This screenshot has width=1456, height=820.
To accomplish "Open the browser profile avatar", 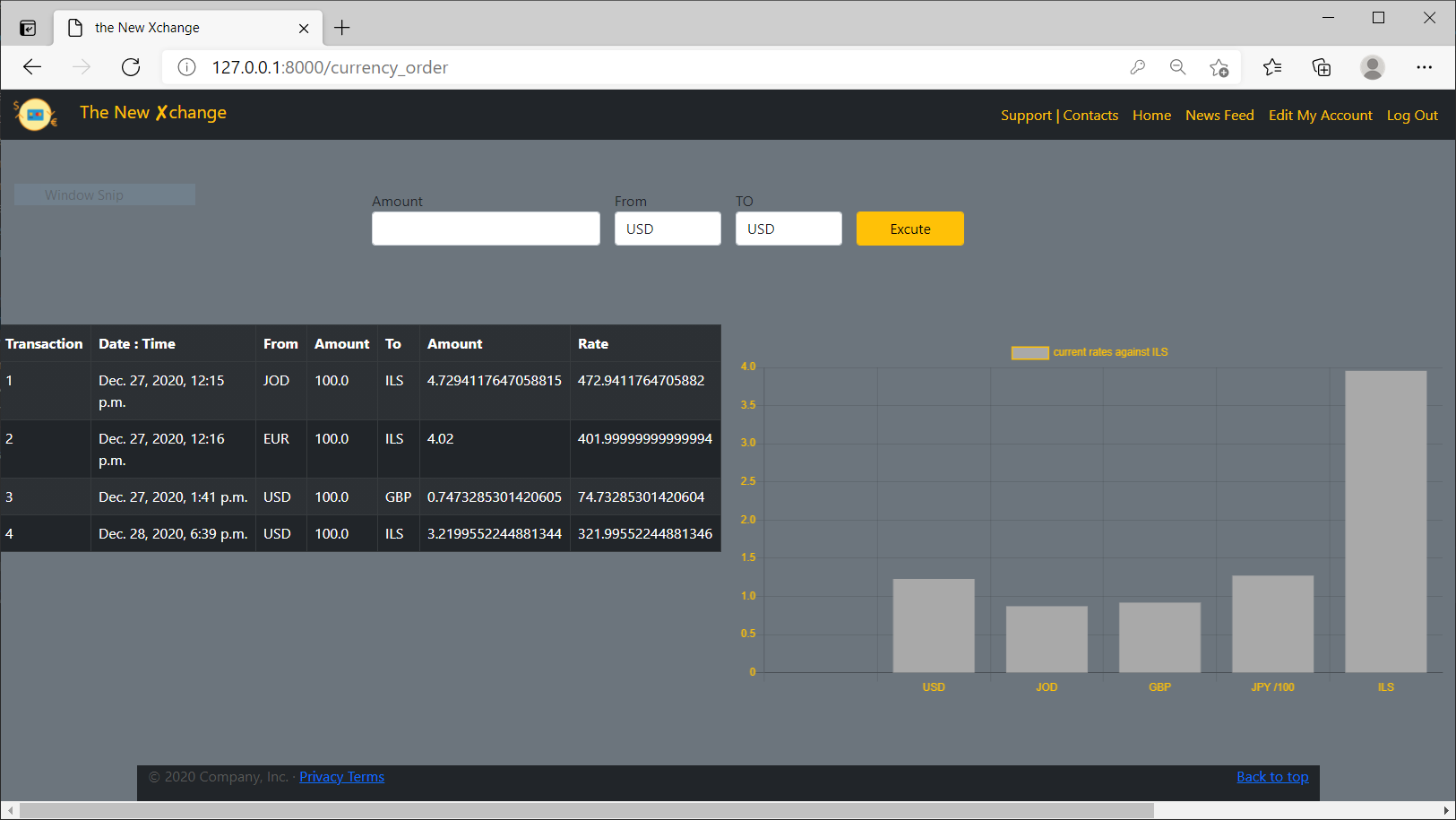I will 1373,67.
